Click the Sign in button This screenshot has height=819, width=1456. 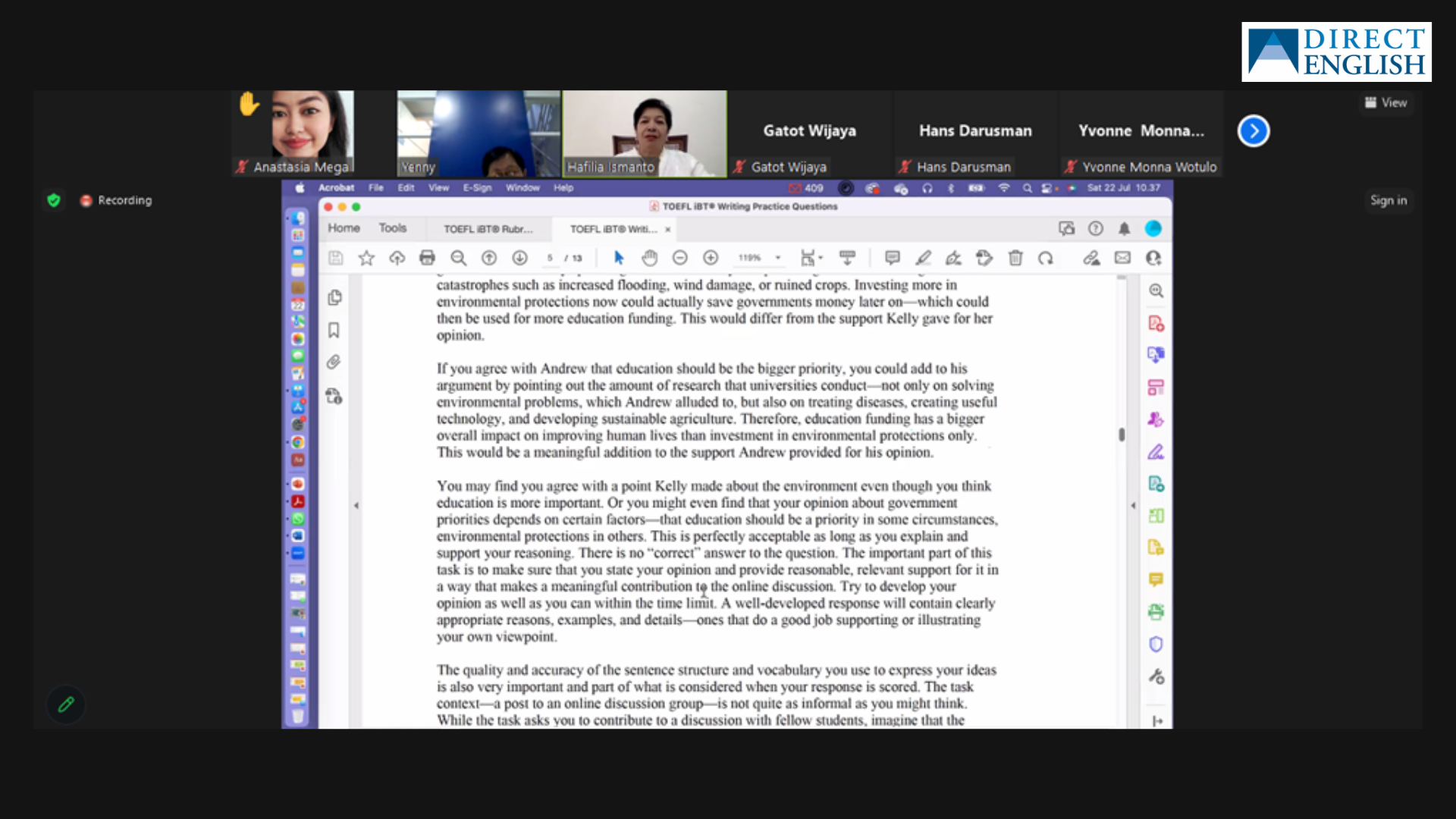point(1388,200)
